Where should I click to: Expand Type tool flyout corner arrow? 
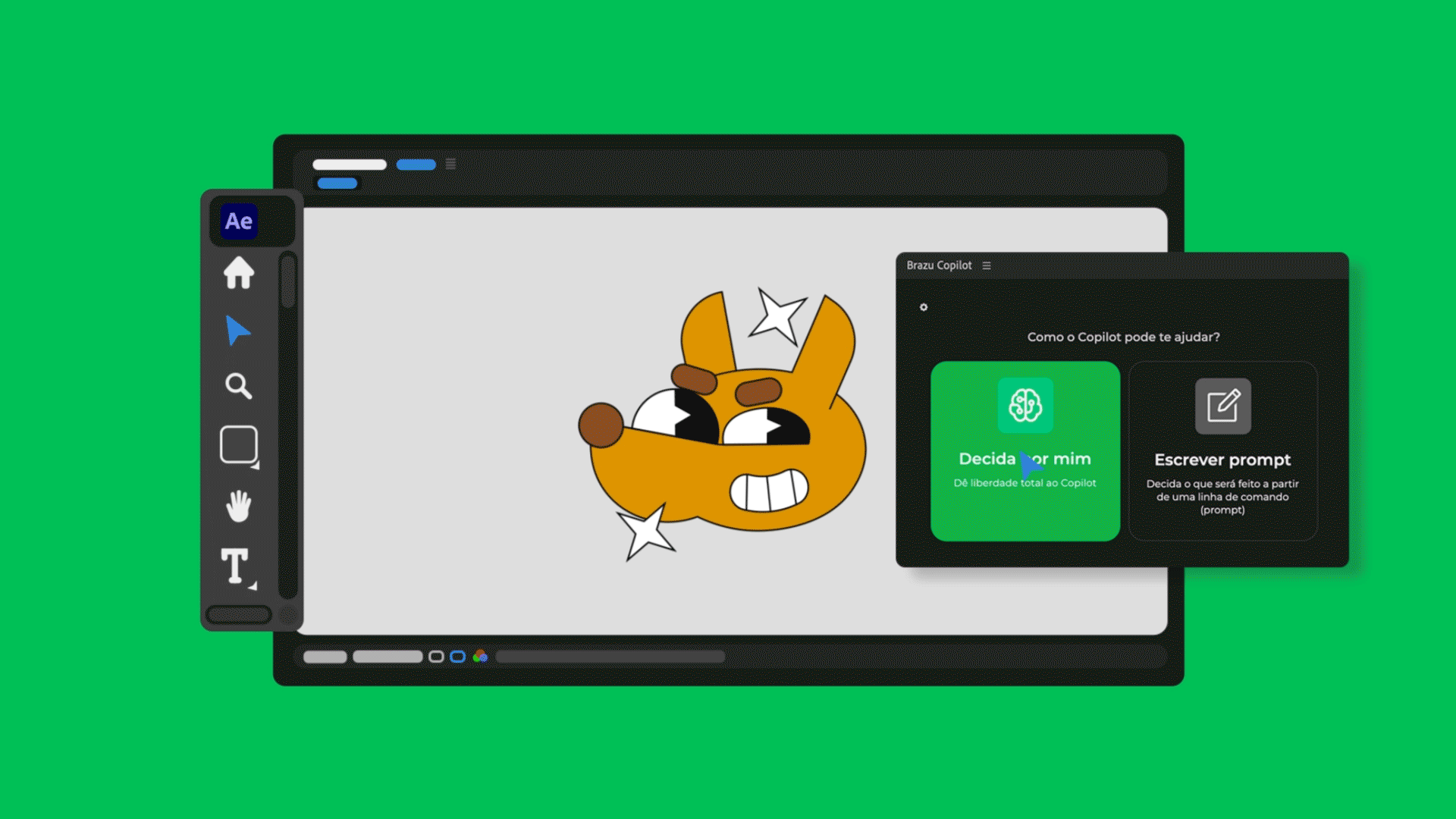(253, 585)
